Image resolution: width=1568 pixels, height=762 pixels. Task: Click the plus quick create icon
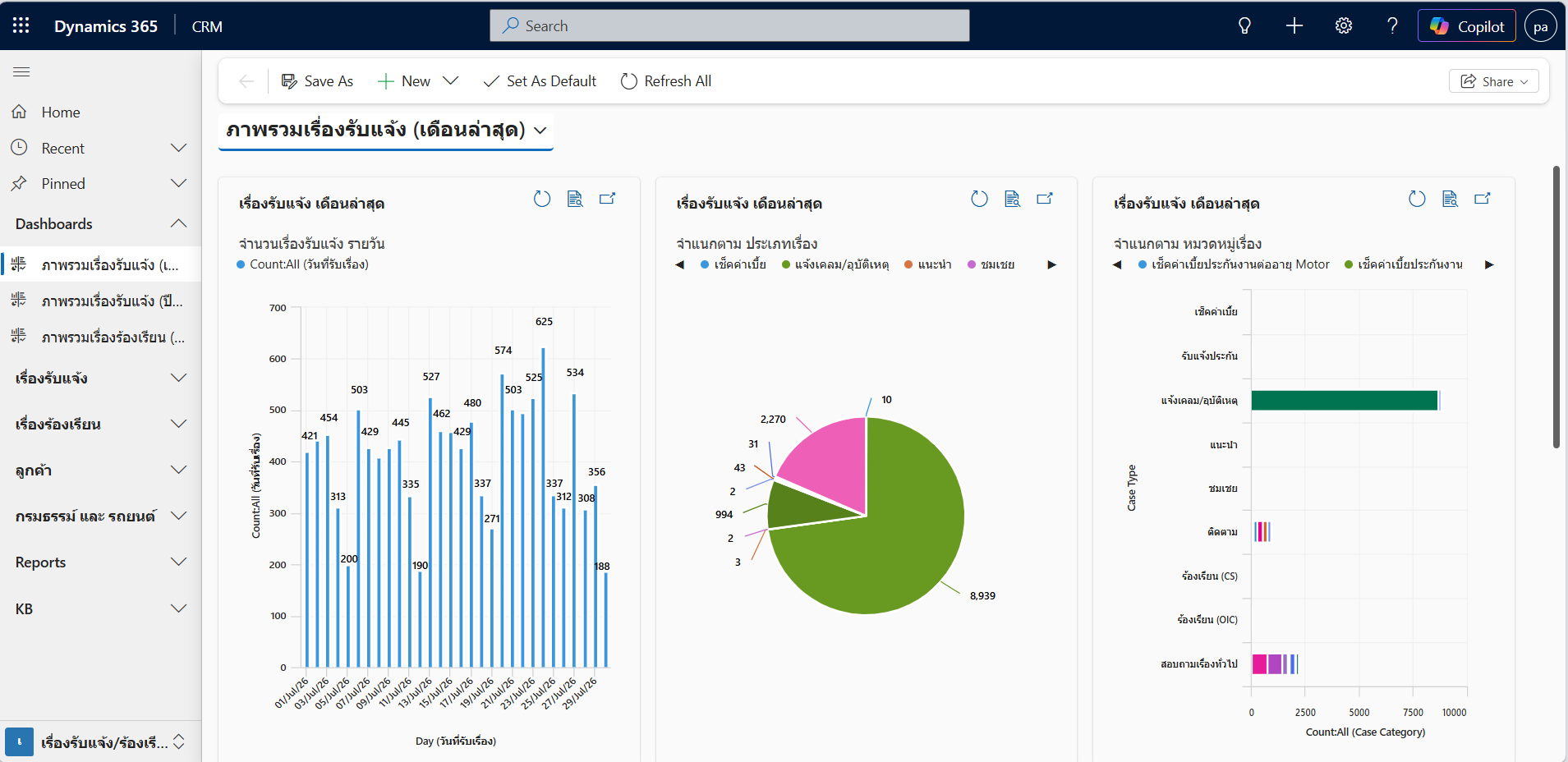click(1294, 25)
